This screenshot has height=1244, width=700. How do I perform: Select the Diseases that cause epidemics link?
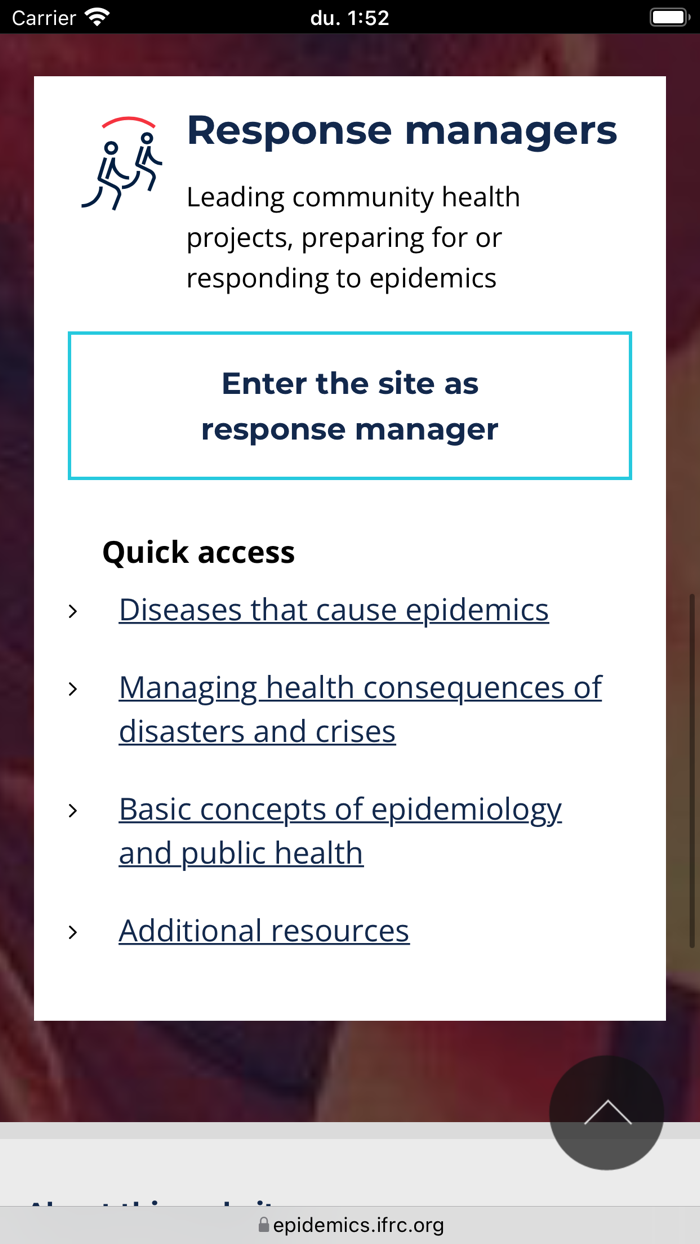pyautogui.click(x=333, y=610)
